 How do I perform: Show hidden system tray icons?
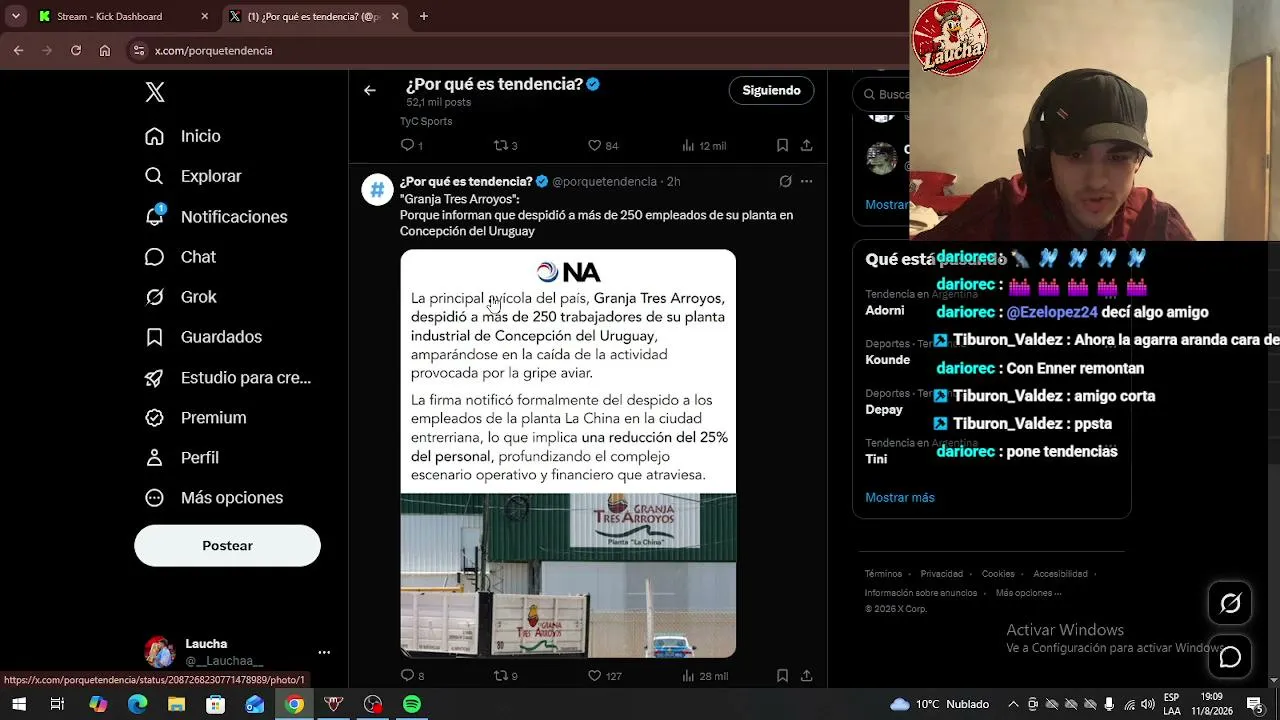tap(1013, 704)
